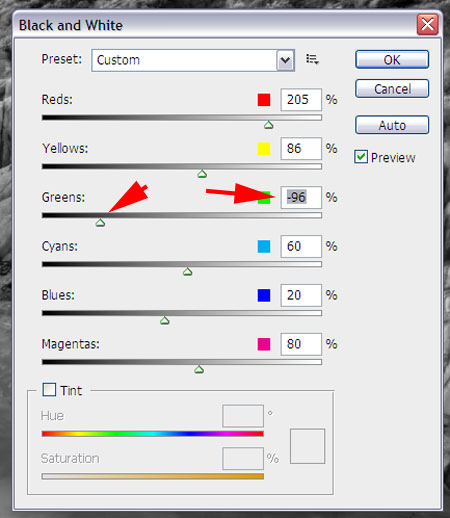Viewport: 450px width, 518px height.
Task: Open the Custom preset combo box
Action: (x=193, y=60)
